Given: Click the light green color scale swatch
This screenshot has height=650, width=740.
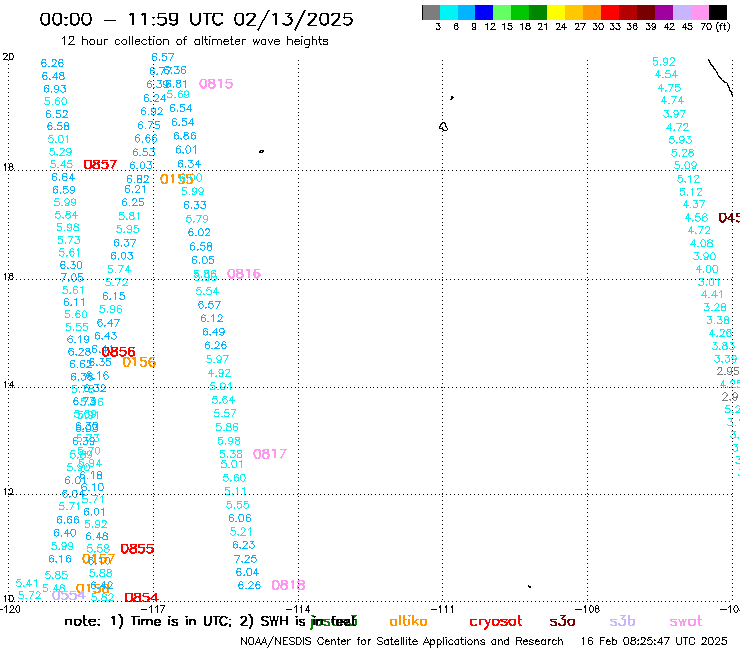Looking at the screenshot, I should (x=502, y=12).
